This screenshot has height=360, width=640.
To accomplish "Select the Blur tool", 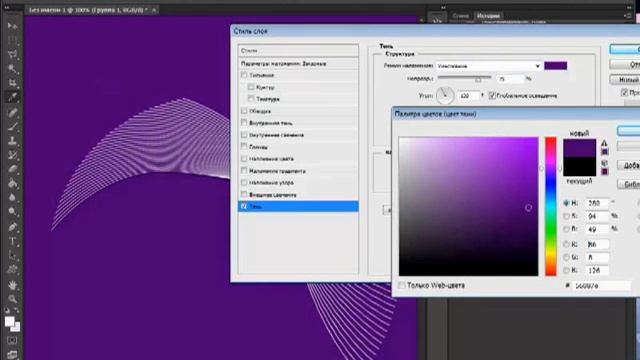I will 12,198.
